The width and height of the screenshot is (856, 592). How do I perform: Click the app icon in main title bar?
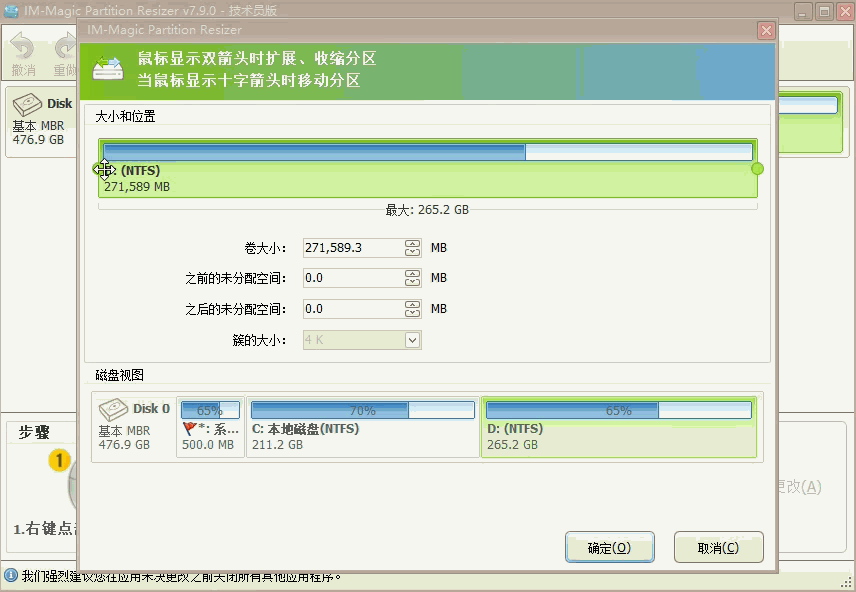[11, 11]
